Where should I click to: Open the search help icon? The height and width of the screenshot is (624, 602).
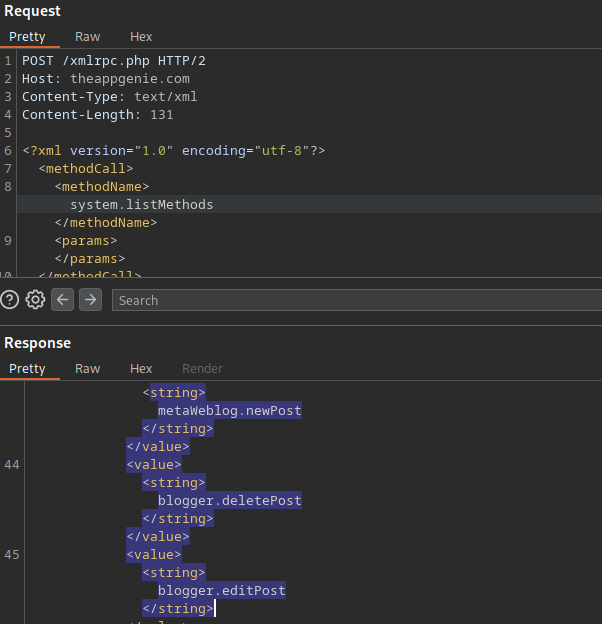pos(10,300)
